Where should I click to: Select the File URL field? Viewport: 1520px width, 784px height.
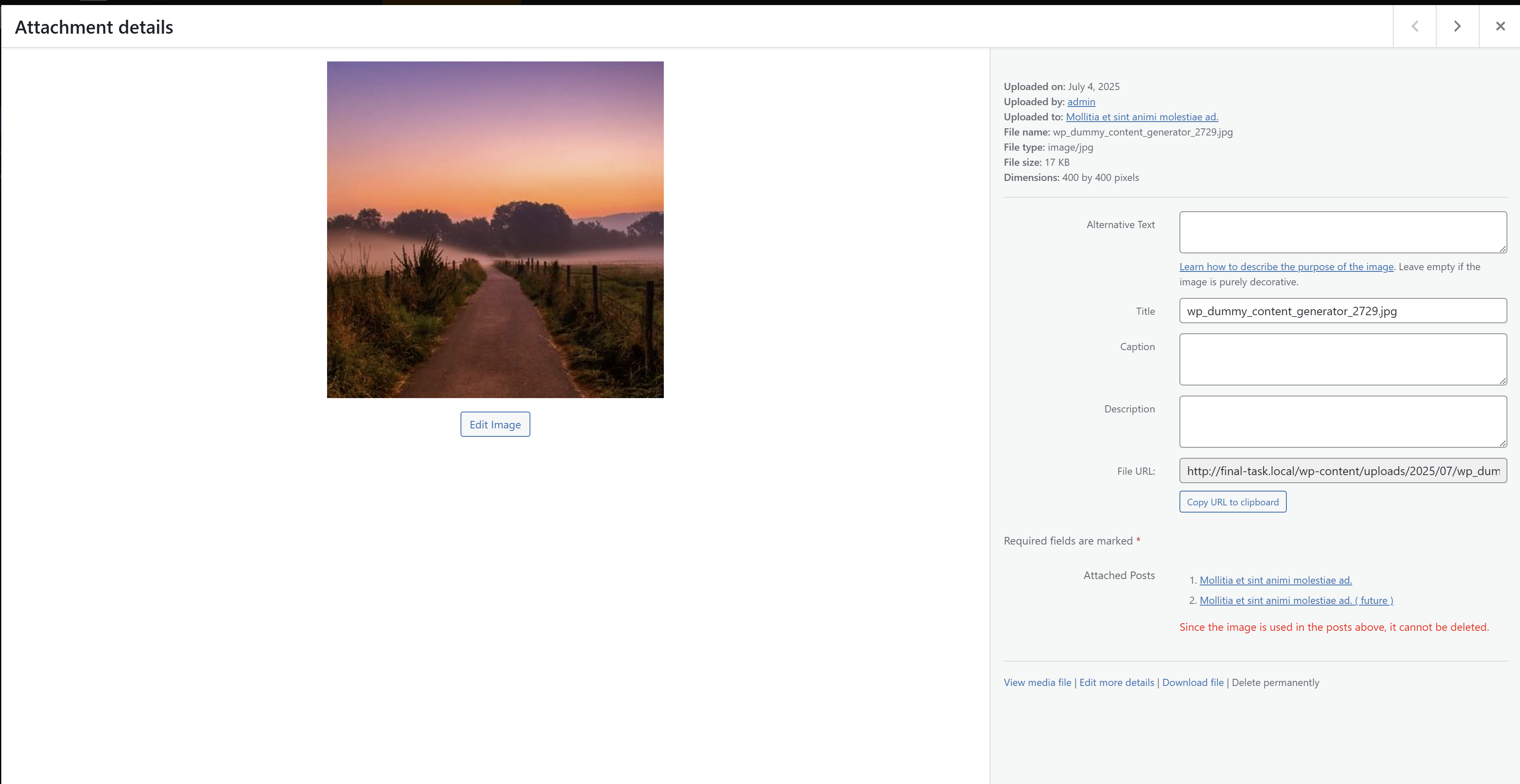[x=1342, y=471]
